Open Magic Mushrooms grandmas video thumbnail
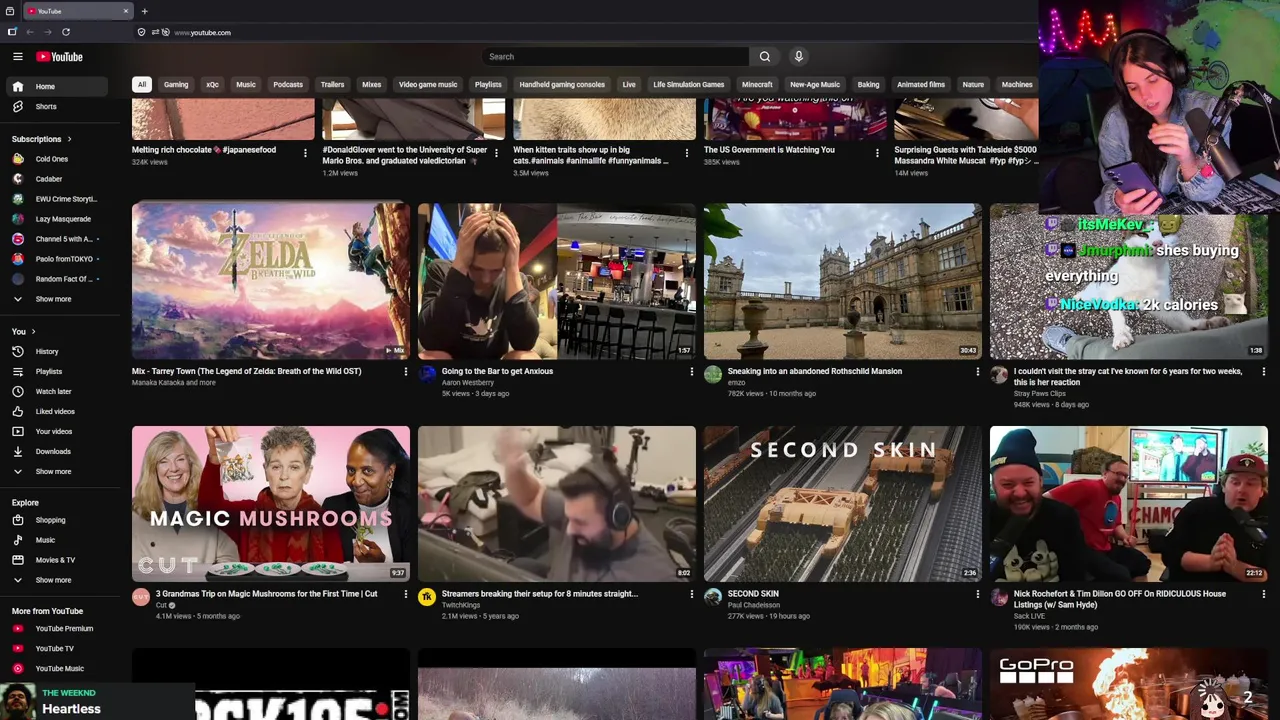1280x720 pixels. point(271,504)
